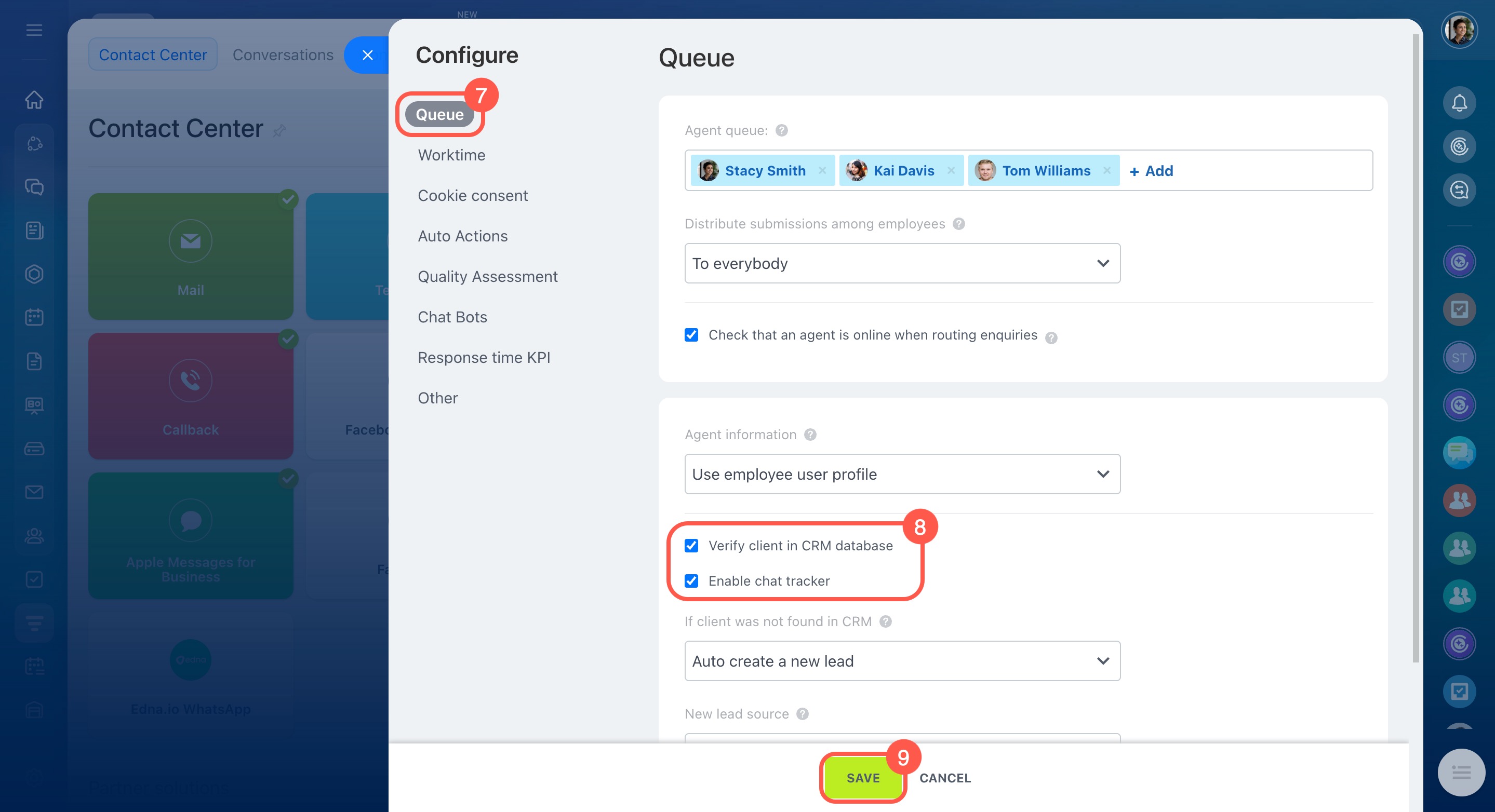
Task: Click the panel's vertical scrollbar
Action: pos(1415,348)
